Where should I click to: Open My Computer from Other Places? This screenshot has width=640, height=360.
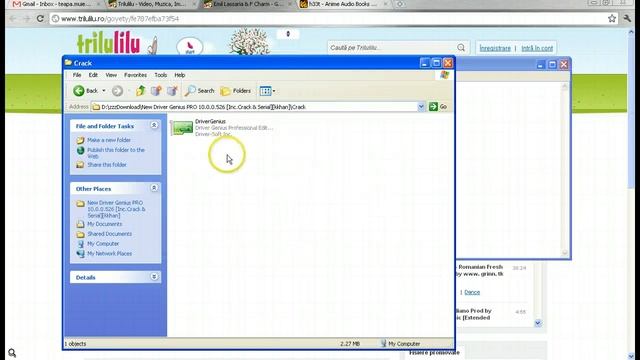click(x=103, y=244)
